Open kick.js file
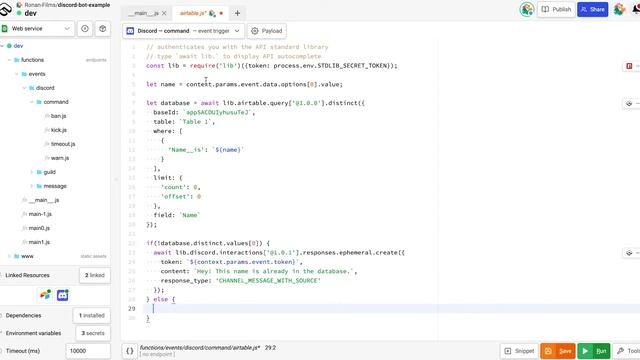The height and width of the screenshot is (360, 640). coord(58,130)
